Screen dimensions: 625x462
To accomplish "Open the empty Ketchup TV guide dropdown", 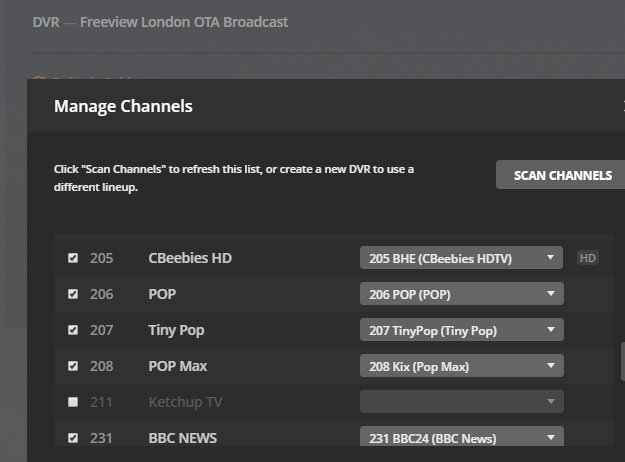I will click(x=462, y=401).
